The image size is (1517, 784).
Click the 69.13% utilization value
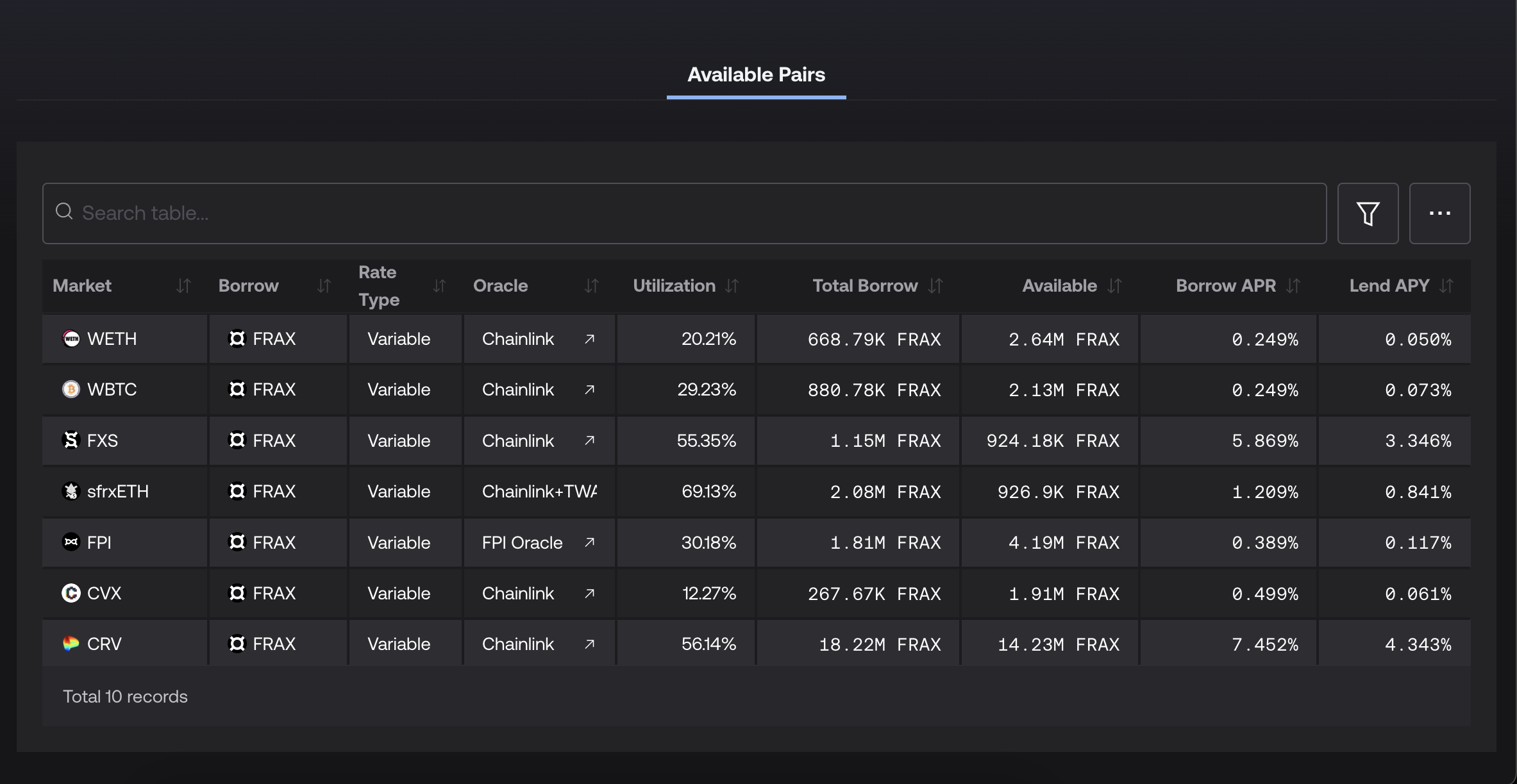708,491
